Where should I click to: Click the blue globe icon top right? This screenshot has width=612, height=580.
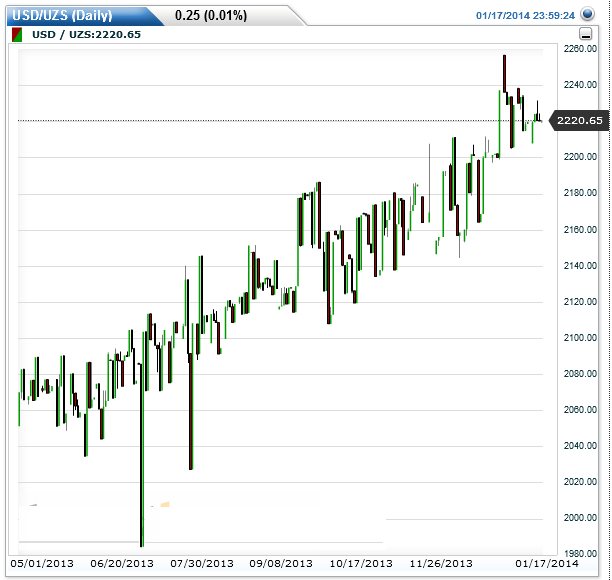pos(587,14)
